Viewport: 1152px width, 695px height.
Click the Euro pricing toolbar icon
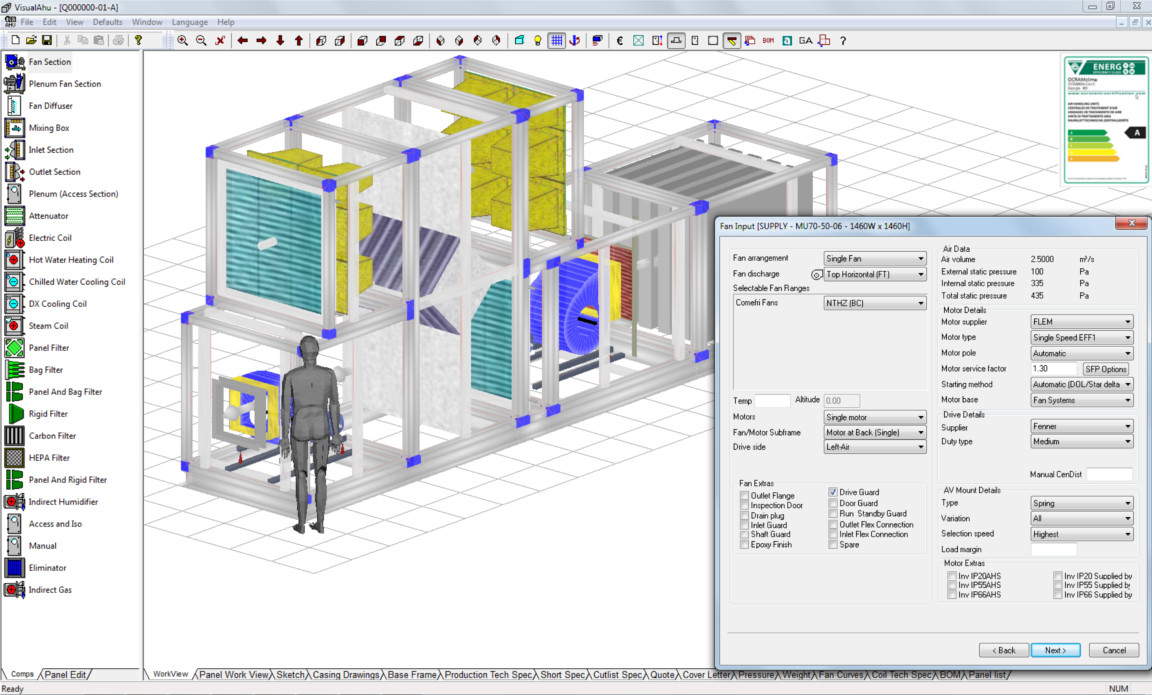620,41
